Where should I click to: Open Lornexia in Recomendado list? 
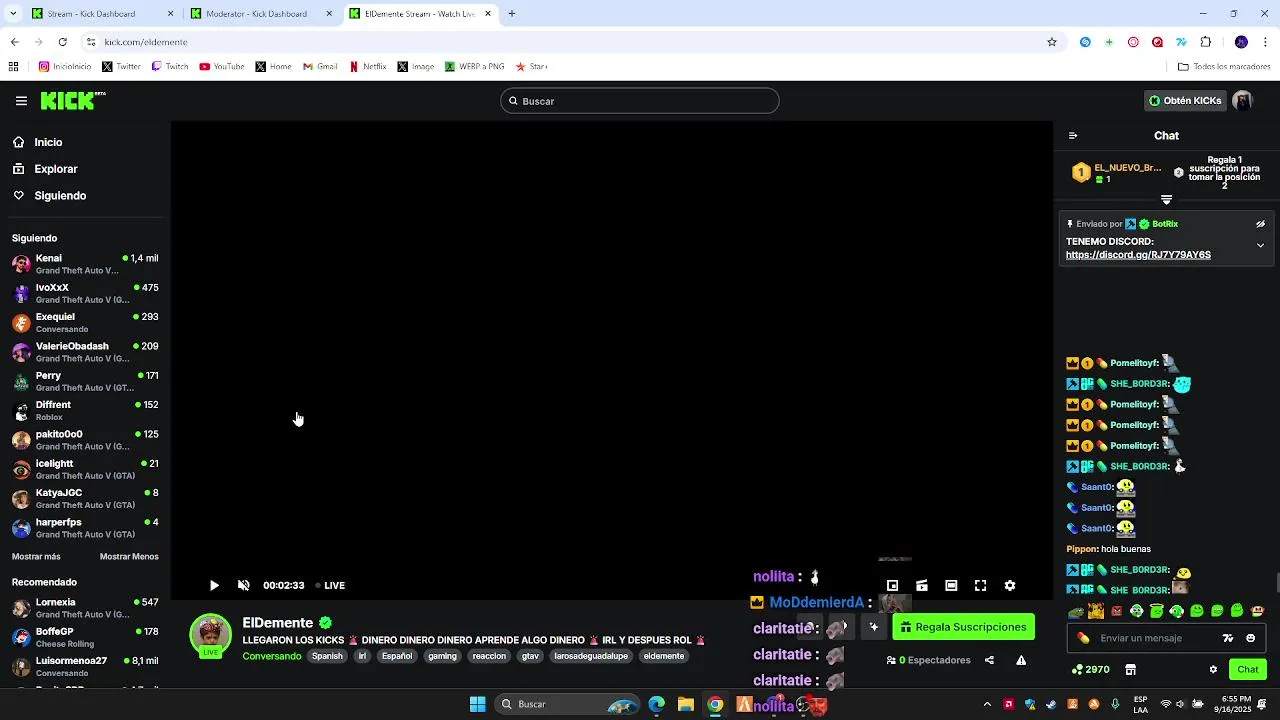click(85, 608)
